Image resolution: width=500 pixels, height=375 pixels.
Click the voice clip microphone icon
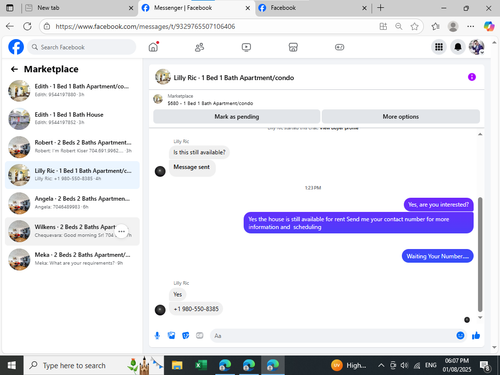(x=157, y=336)
